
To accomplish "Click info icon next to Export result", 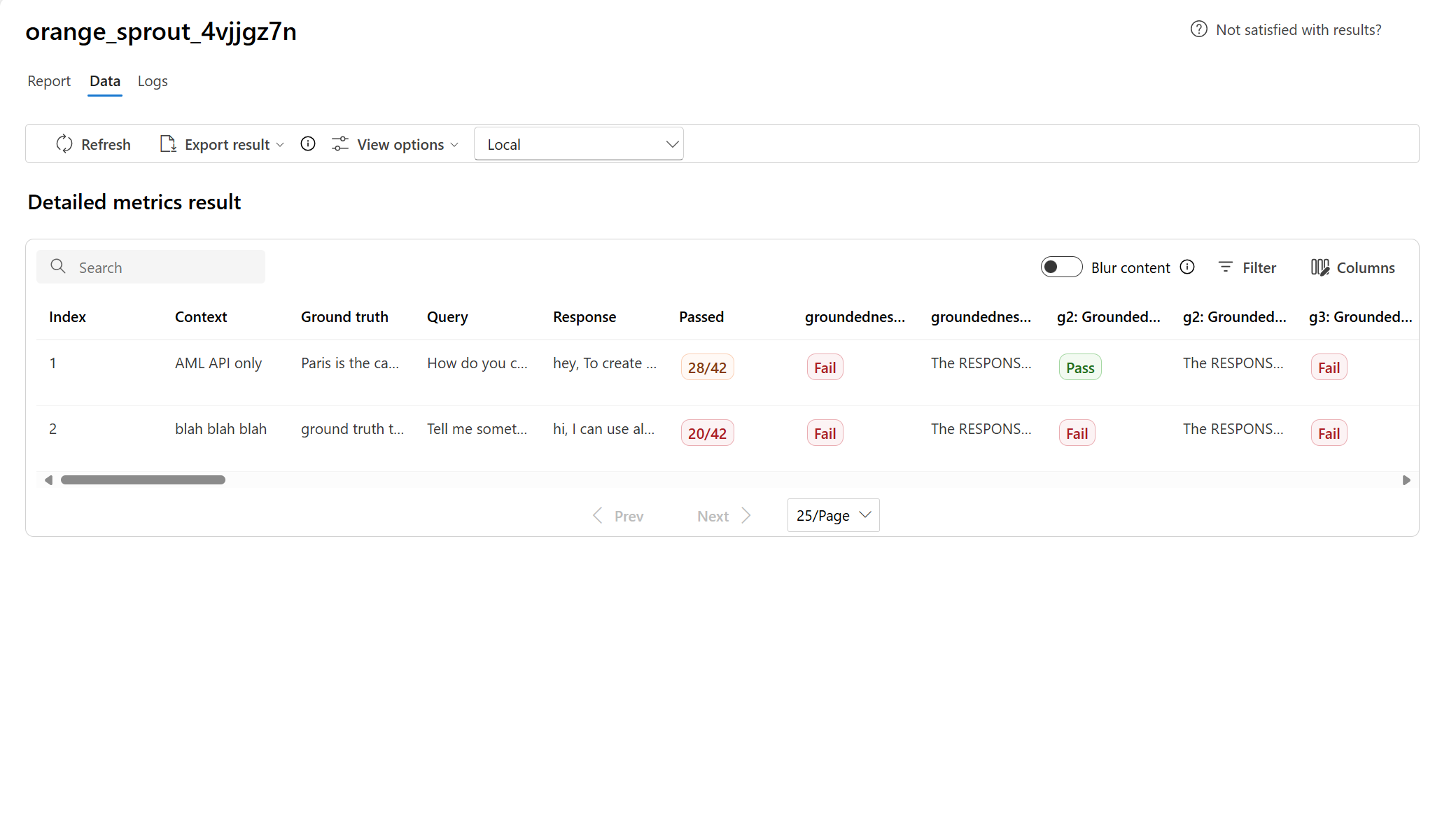I will coord(308,143).
